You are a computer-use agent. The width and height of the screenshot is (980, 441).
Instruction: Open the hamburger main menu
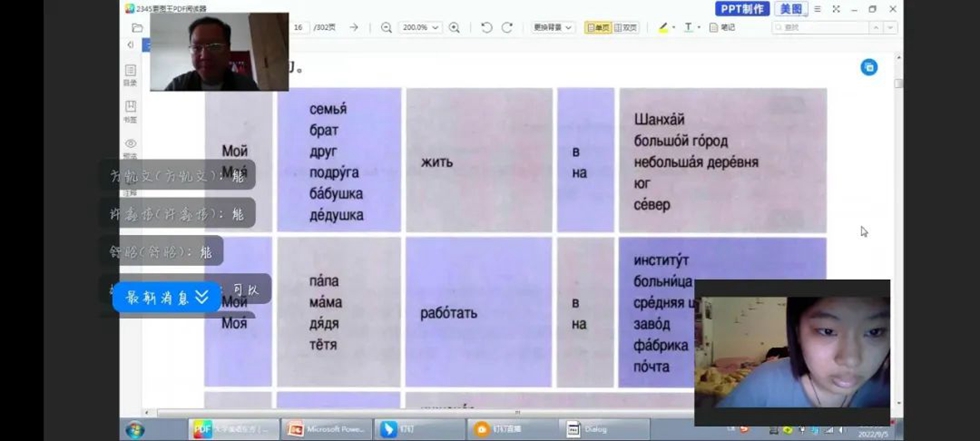(x=817, y=9)
